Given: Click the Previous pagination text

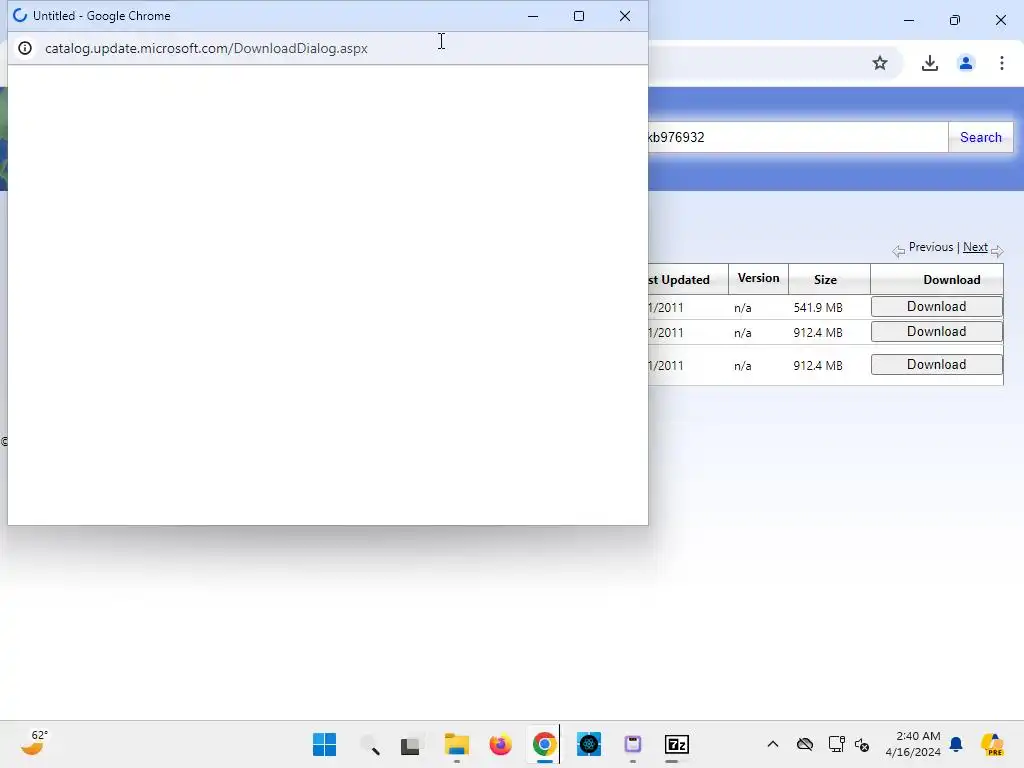Looking at the screenshot, I should pyautogui.click(x=931, y=248).
